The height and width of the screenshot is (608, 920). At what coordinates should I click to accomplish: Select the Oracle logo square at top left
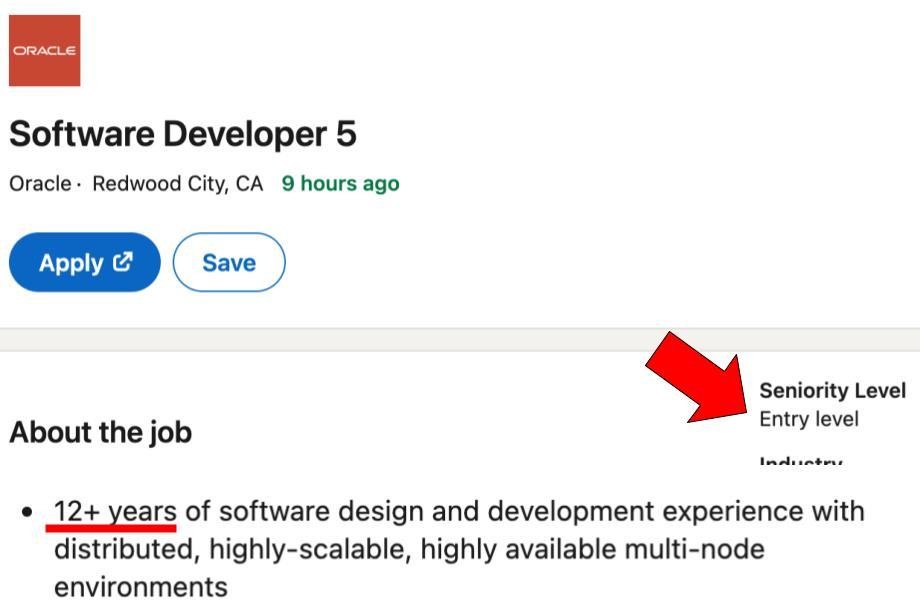tap(45, 50)
